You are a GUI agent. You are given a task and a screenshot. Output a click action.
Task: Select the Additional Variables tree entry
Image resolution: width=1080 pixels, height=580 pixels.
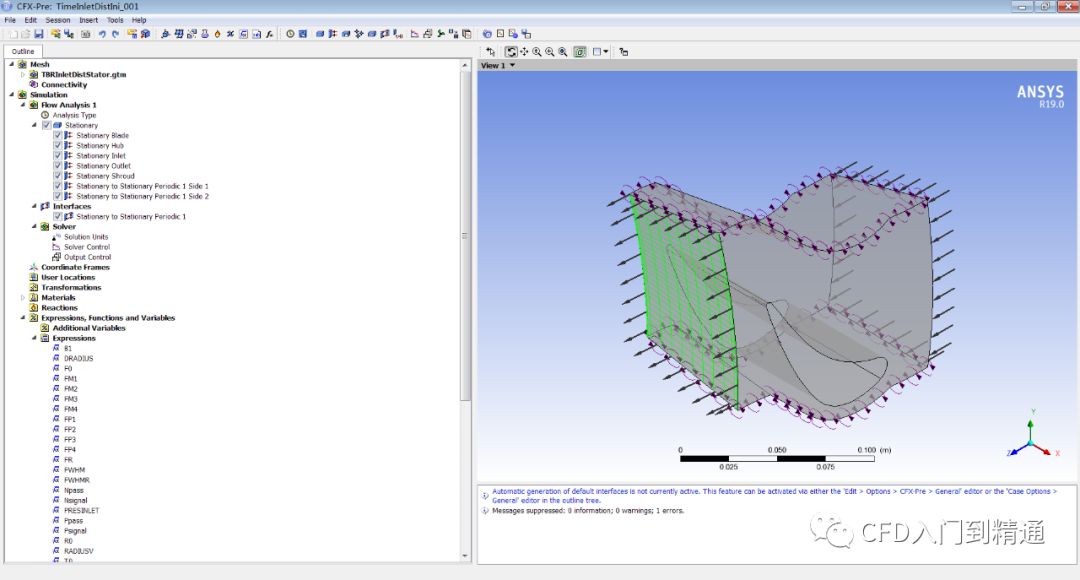tap(89, 328)
